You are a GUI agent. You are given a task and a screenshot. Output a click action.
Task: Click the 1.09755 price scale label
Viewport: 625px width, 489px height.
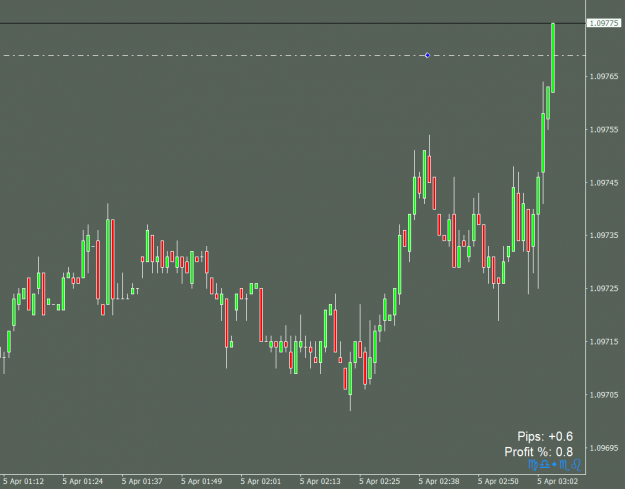point(604,130)
